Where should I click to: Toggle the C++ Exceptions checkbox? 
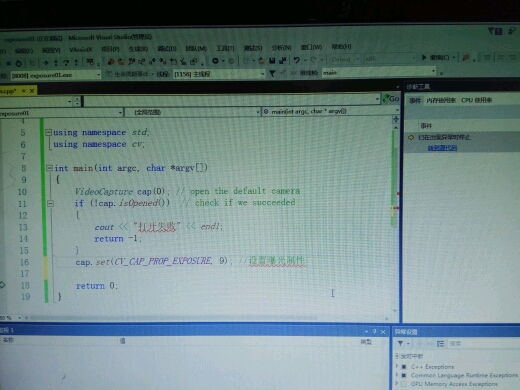click(404, 367)
